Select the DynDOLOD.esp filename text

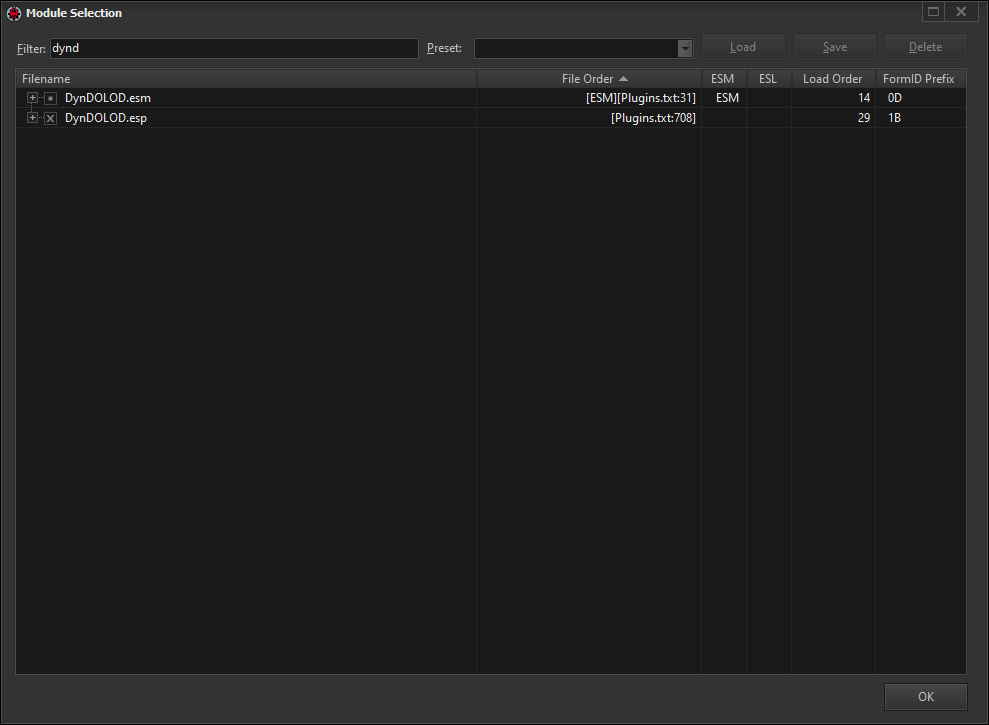106,118
